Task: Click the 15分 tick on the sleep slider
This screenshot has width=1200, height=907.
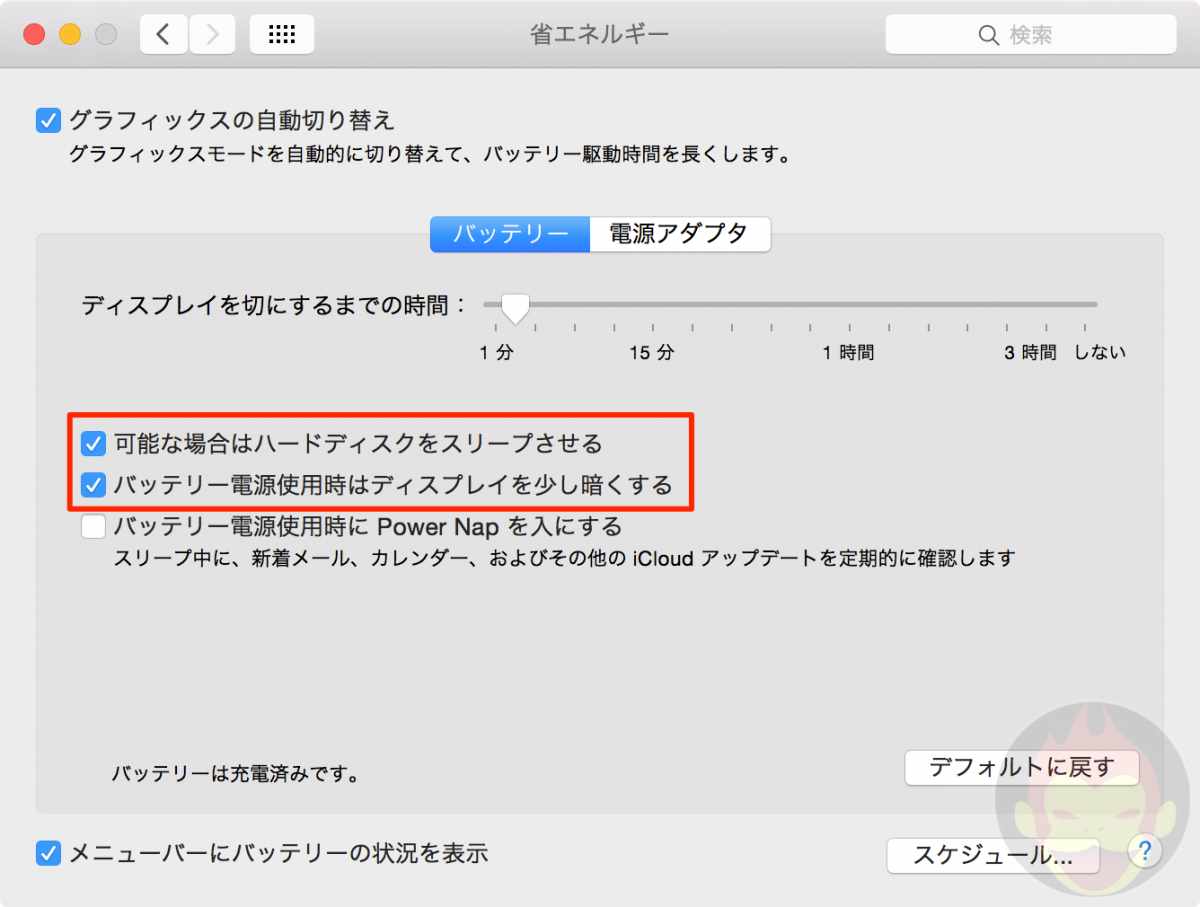Action: pyautogui.click(x=651, y=327)
